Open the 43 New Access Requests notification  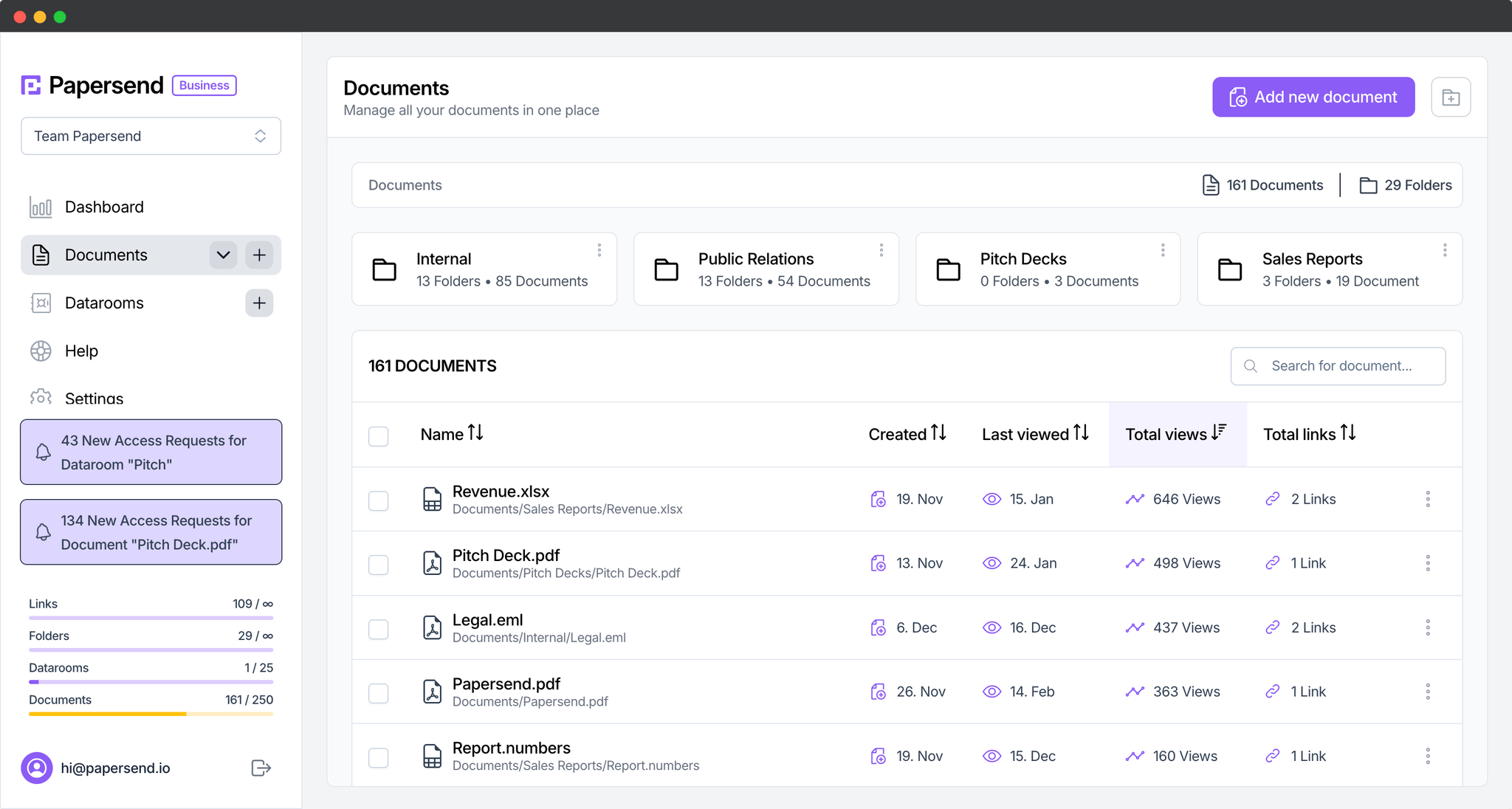pyautogui.click(x=151, y=452)
